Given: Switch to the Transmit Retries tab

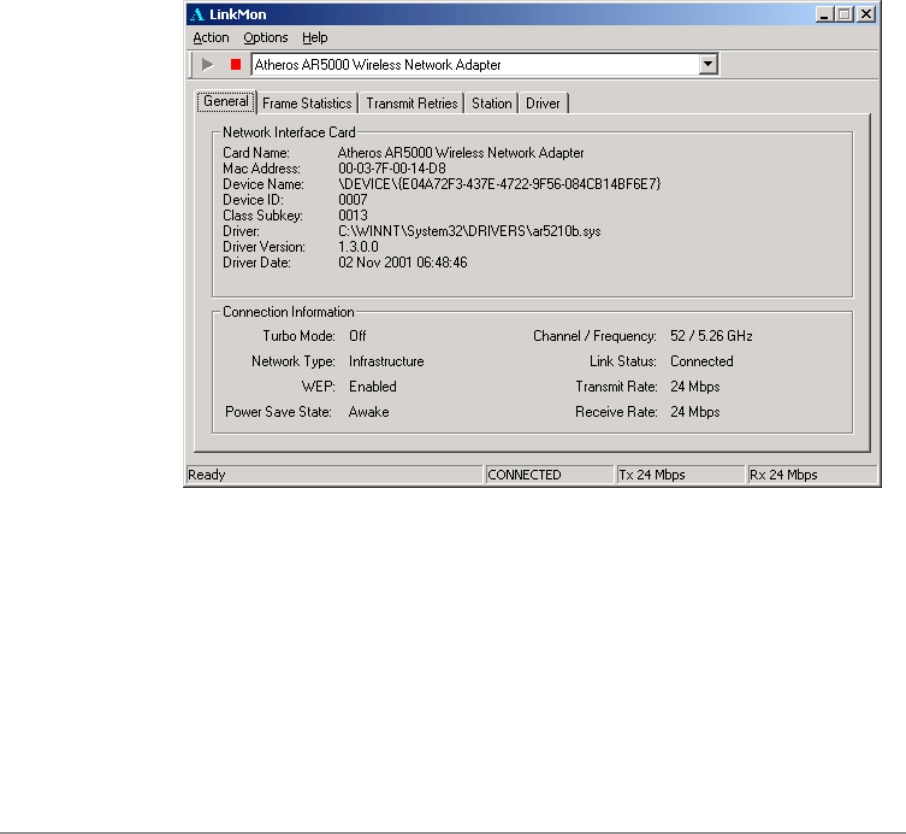Looking at the screenshot, I should point(412,103).
